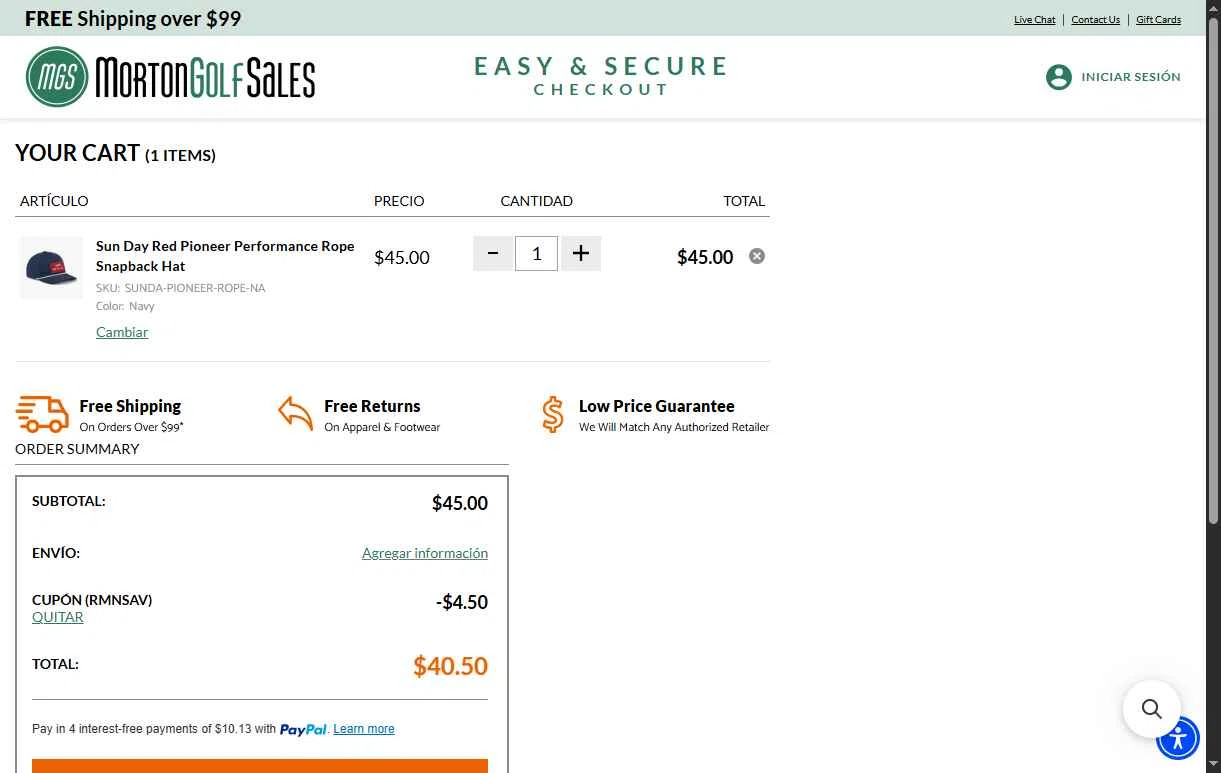Click INICIAR SESIÓN to sign in
Image resolution: width=1221 pixels, height=773 pixels.
click(x=1131, y=77)
